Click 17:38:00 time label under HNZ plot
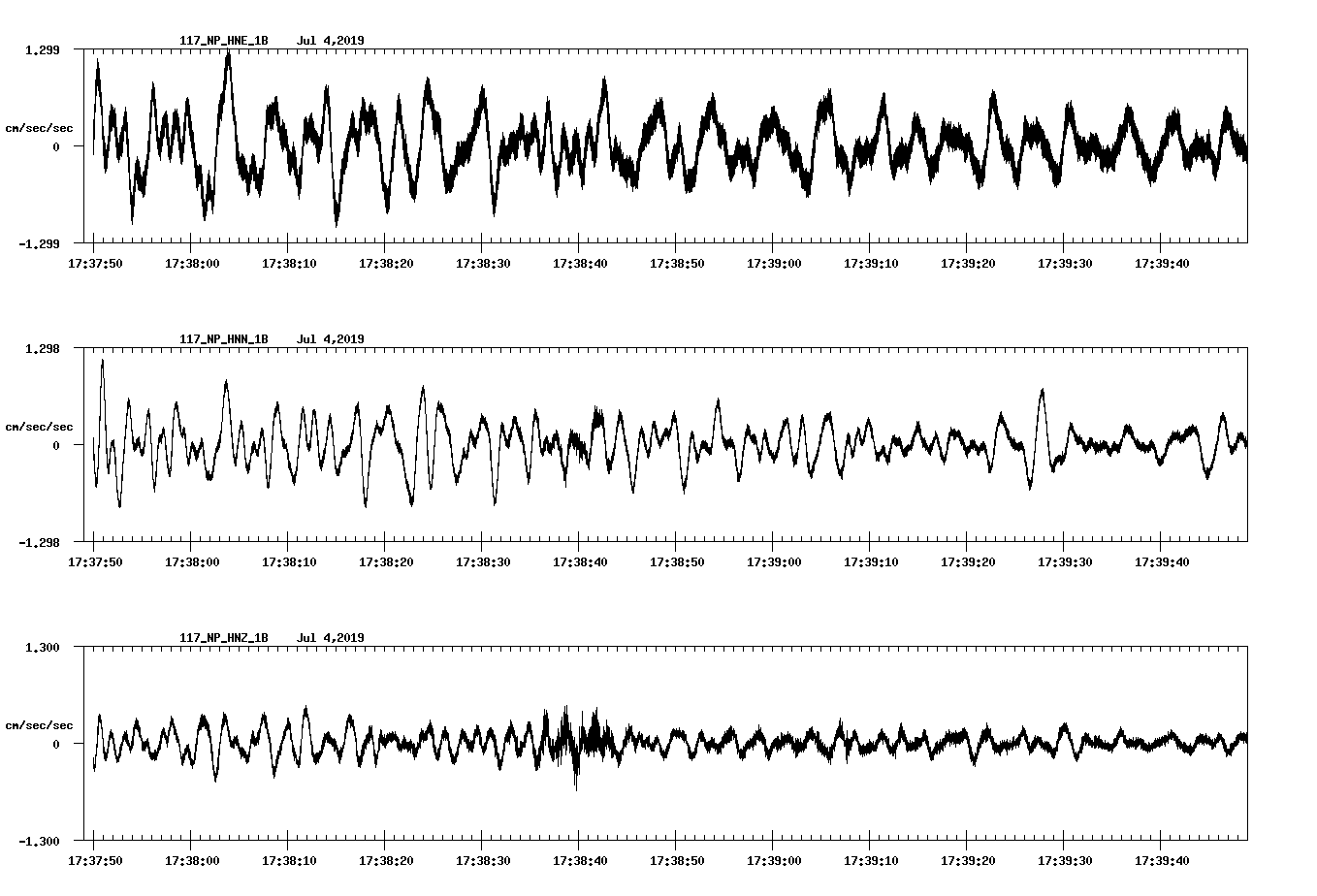The width and height of the screenshot is (1317, 896). (x=191, y=860)
